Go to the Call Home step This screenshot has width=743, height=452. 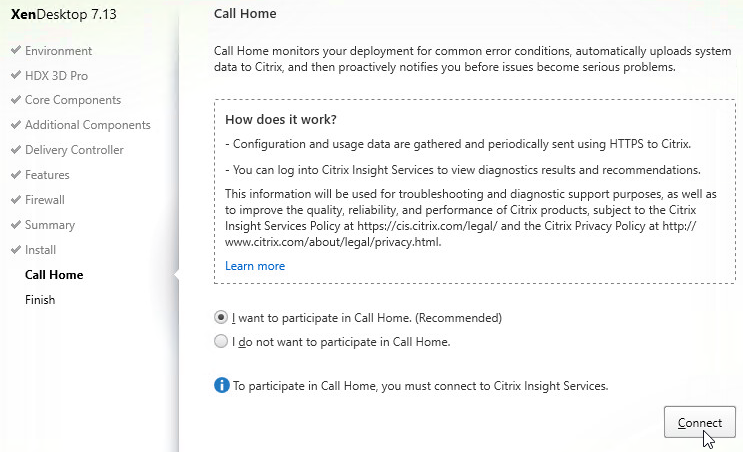point(54,275)
